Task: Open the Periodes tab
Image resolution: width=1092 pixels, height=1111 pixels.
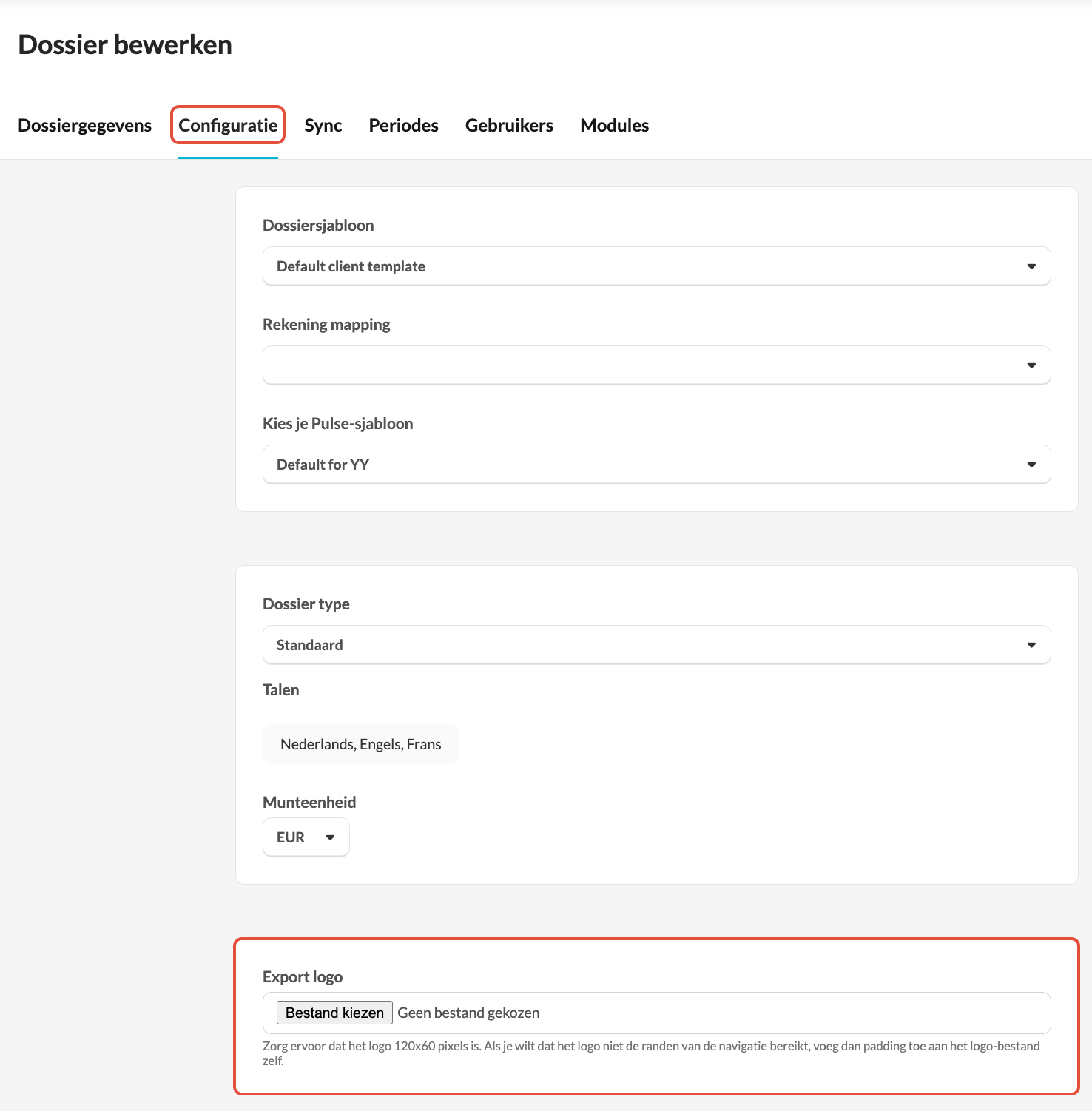Action: click(x=404, y=126)
